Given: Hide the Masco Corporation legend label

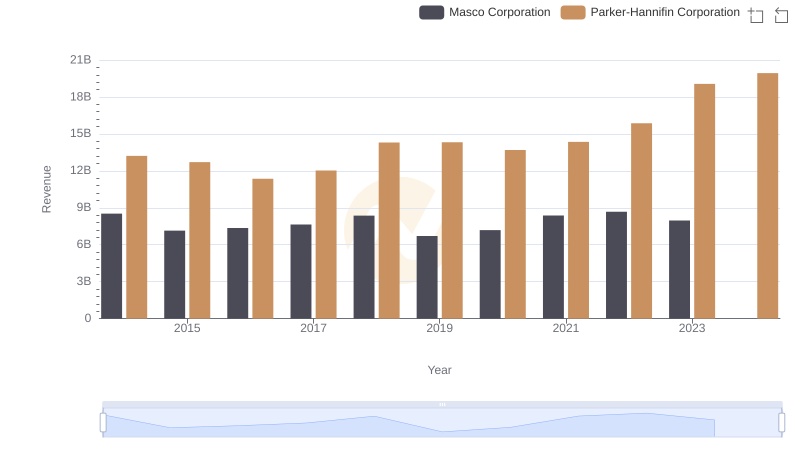Looking at the screenshot, I should click(499, 13).
